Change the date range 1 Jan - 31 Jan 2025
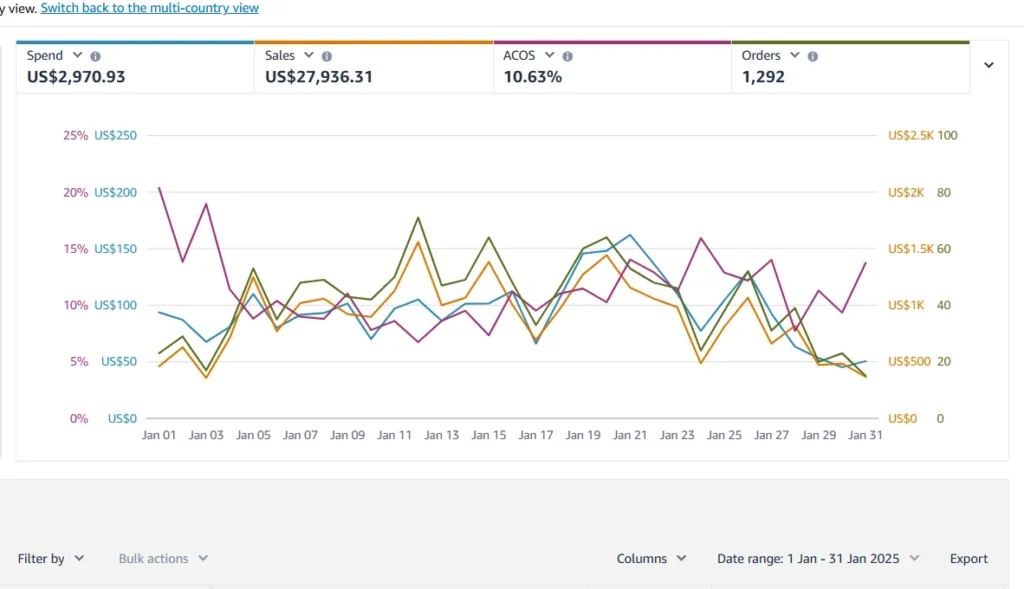 [818, 559]
